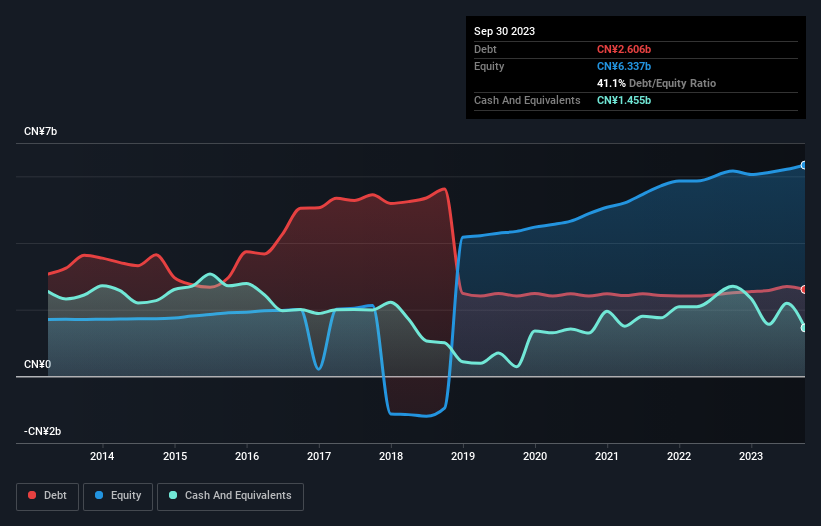The image size is (821, 526).
Task: Click the Cash value CN¥1.455b
Action: coord(624,100)
